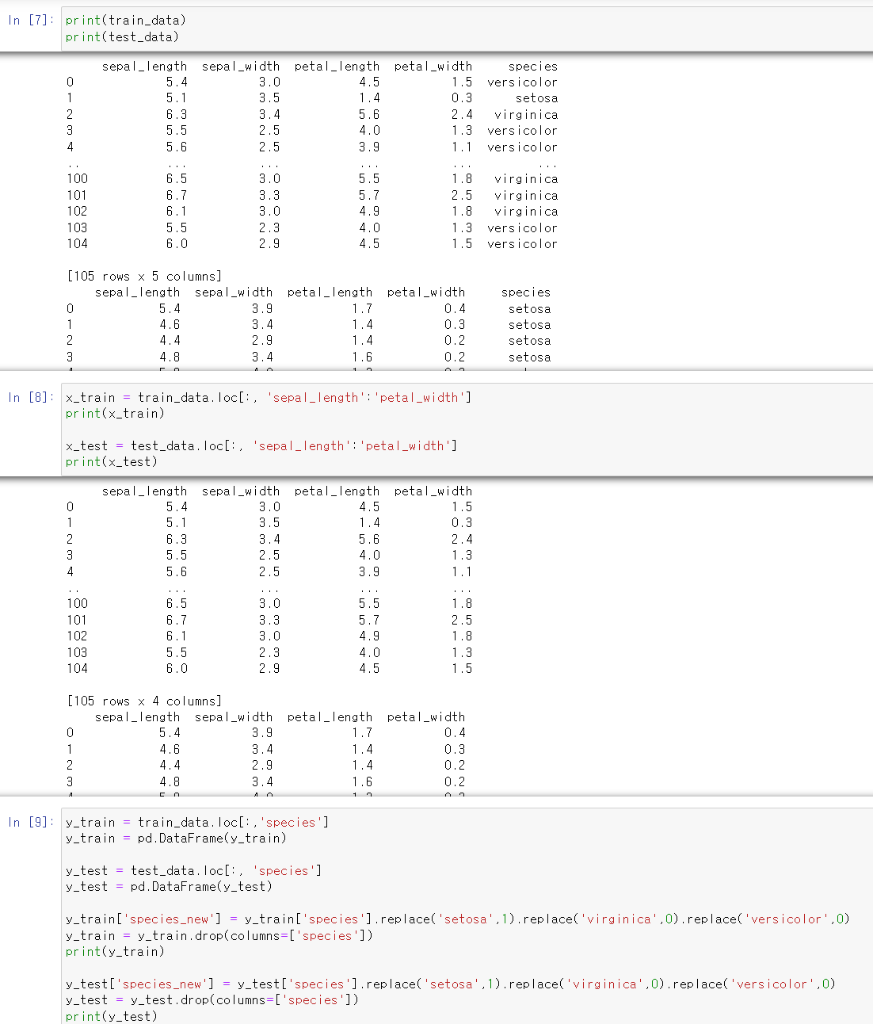Click the species column header in output
The width and height of the screenshot is (873, 1024).
pos(532,66)
